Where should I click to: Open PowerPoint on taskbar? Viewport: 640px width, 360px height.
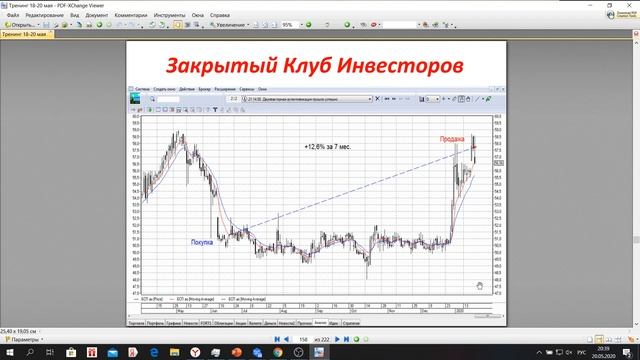pos(237,352)
